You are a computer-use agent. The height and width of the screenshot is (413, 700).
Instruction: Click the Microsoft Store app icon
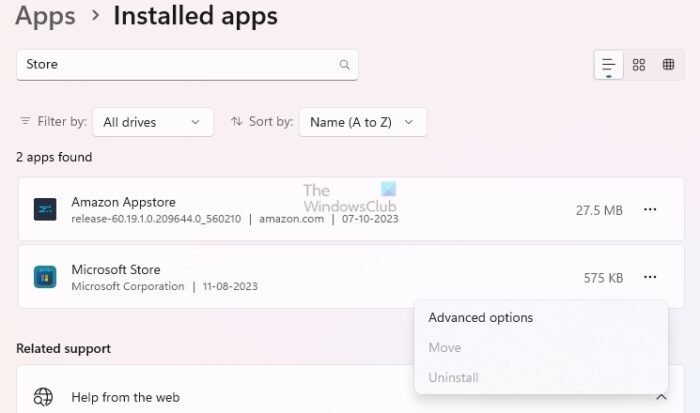45,277
